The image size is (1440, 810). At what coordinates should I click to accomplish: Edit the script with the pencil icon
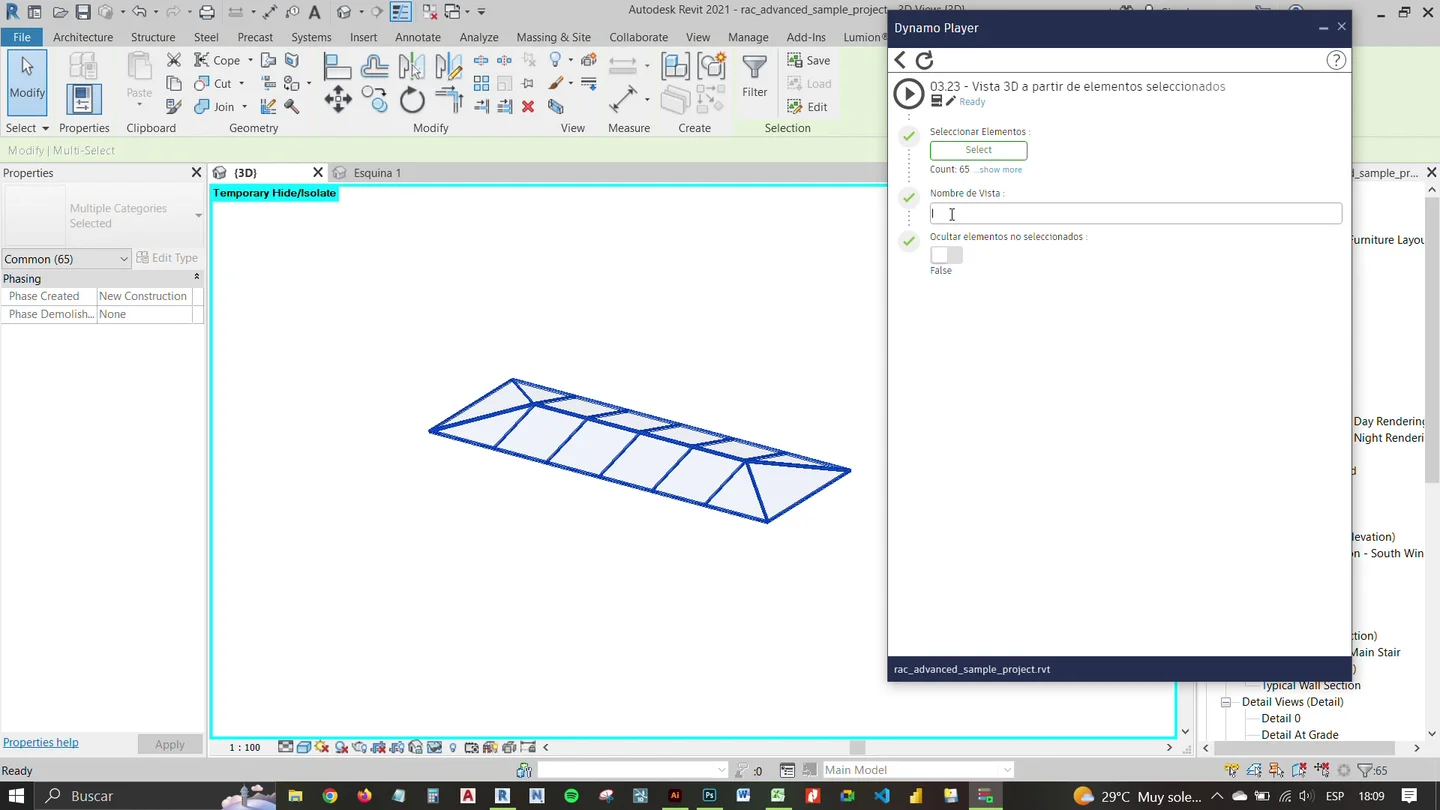click(951, 101)
